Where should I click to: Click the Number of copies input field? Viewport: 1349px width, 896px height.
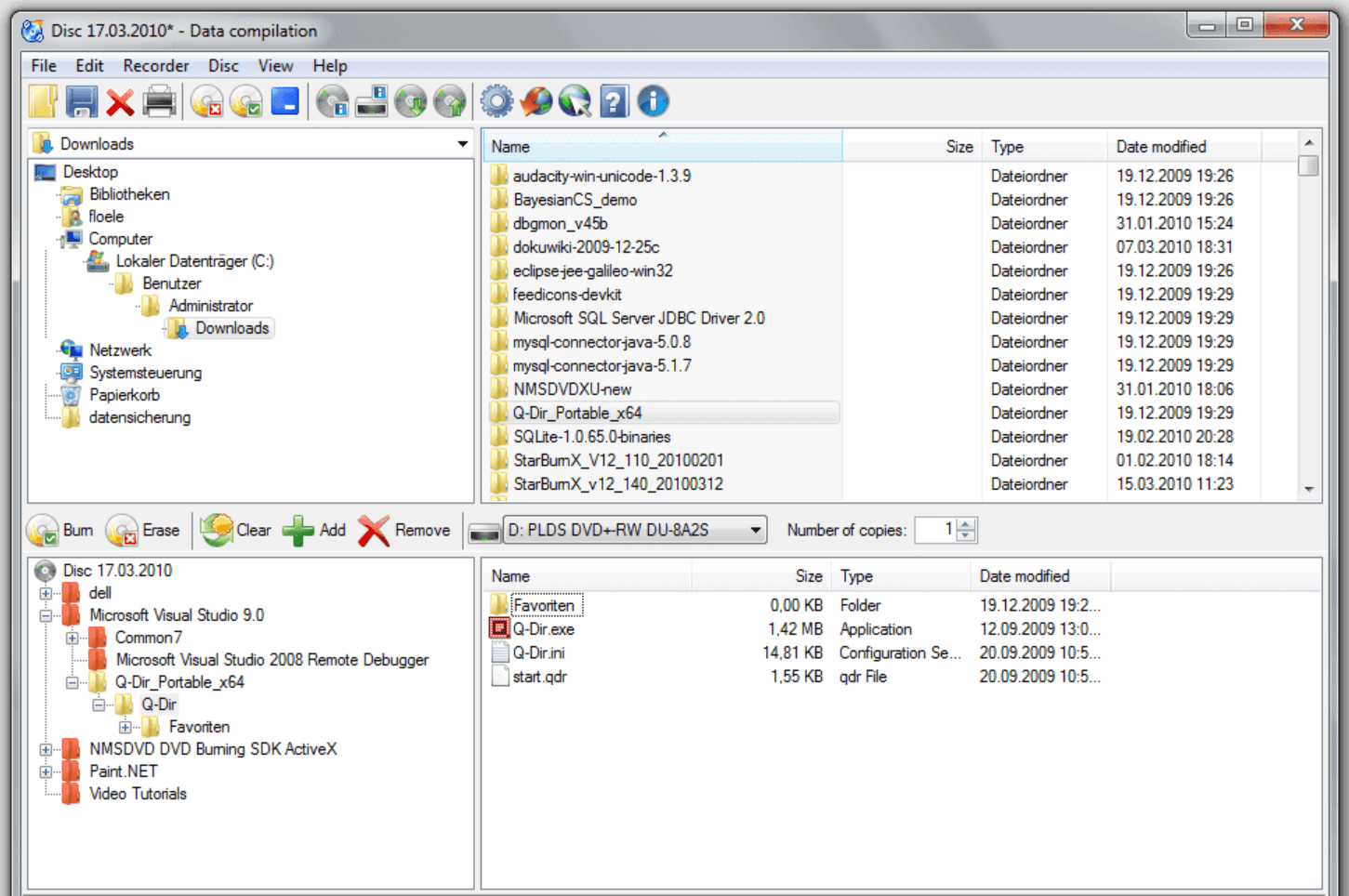(936, 530)
